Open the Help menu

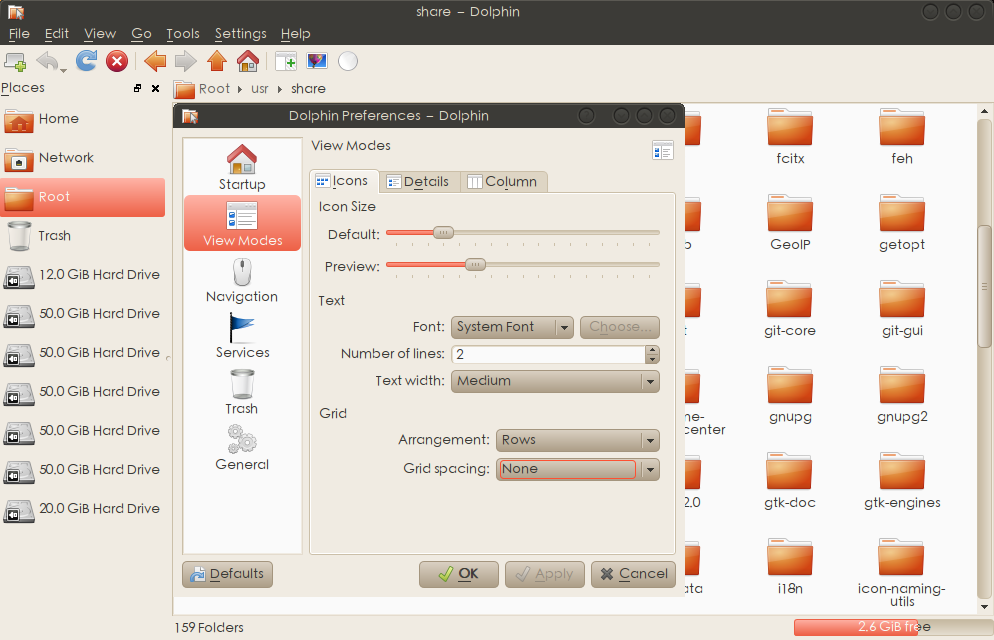pyautogui.click(x=295, y=34)
